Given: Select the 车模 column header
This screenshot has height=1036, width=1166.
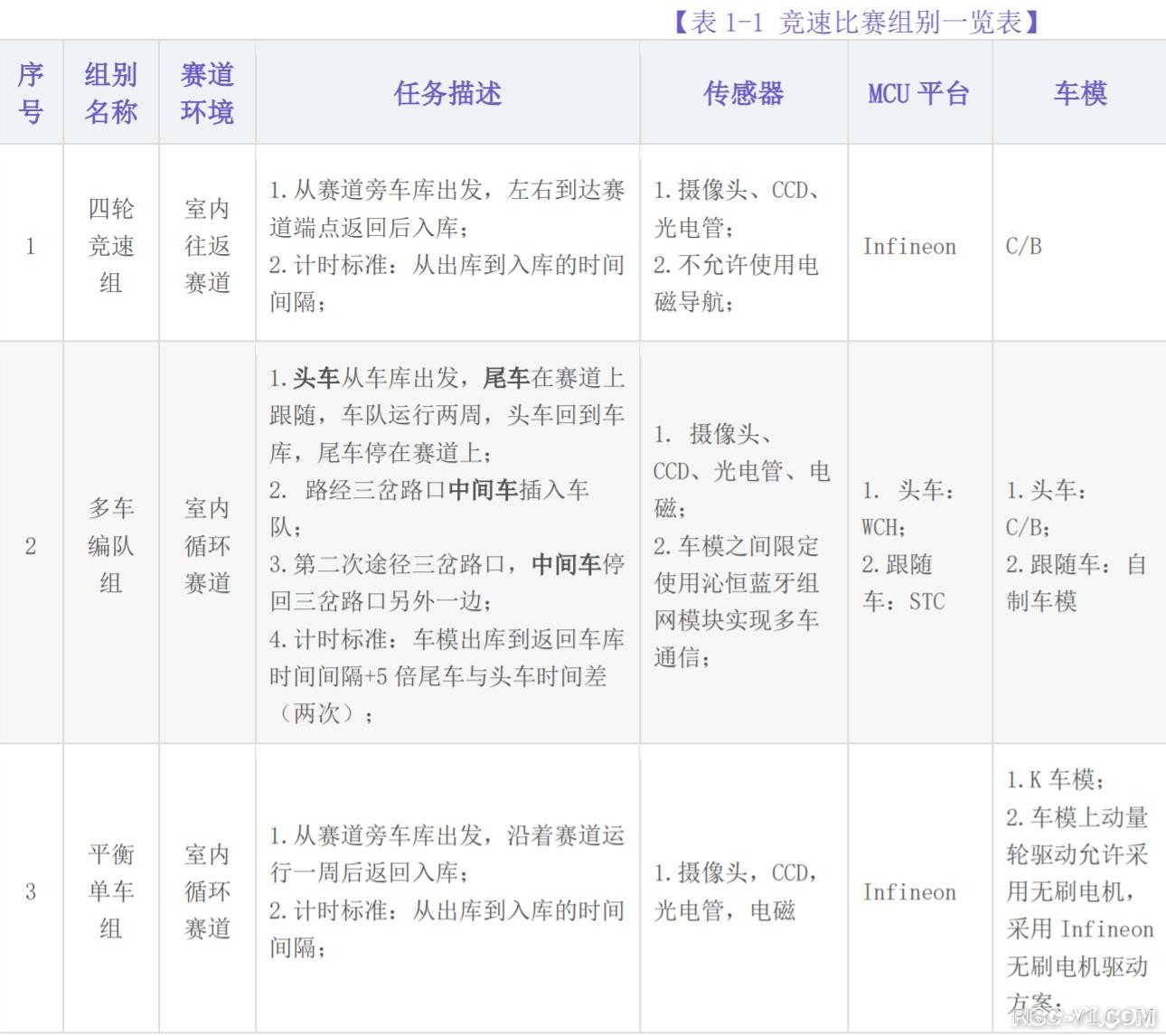Looking at the screenshot, I should coord(1079,93).
